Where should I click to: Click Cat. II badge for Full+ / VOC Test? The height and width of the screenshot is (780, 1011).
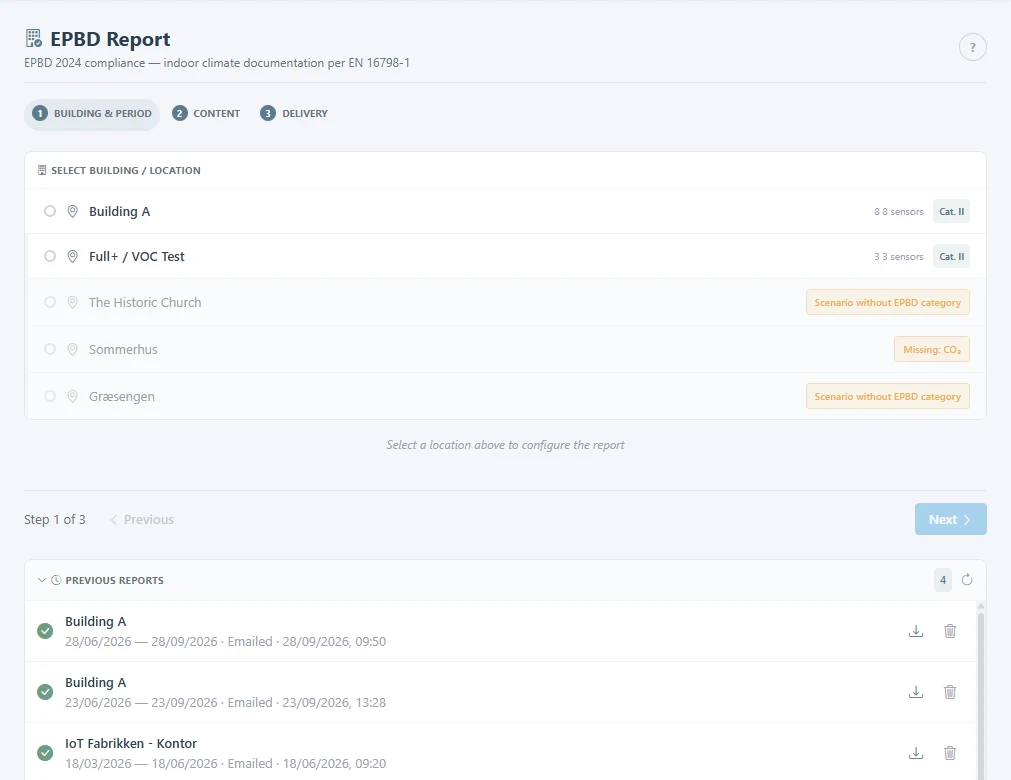[x=951, y=257]
